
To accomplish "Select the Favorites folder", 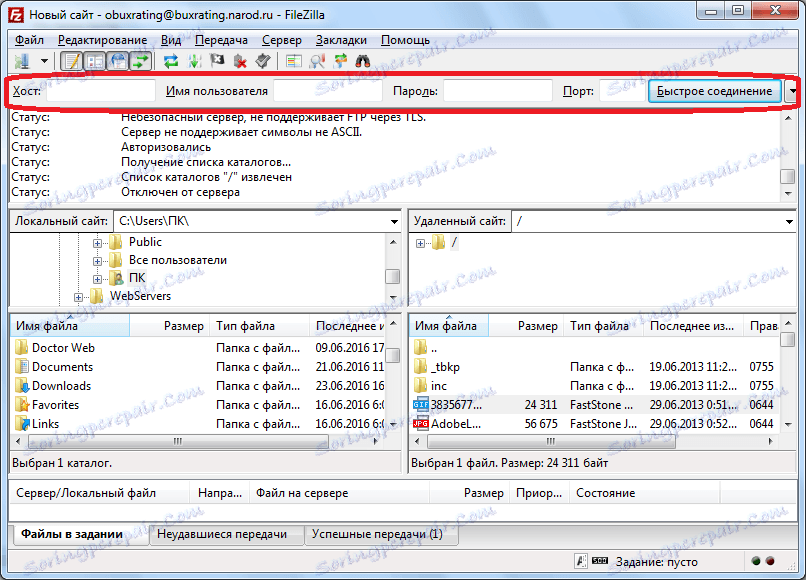I will (x=56, y=405).
